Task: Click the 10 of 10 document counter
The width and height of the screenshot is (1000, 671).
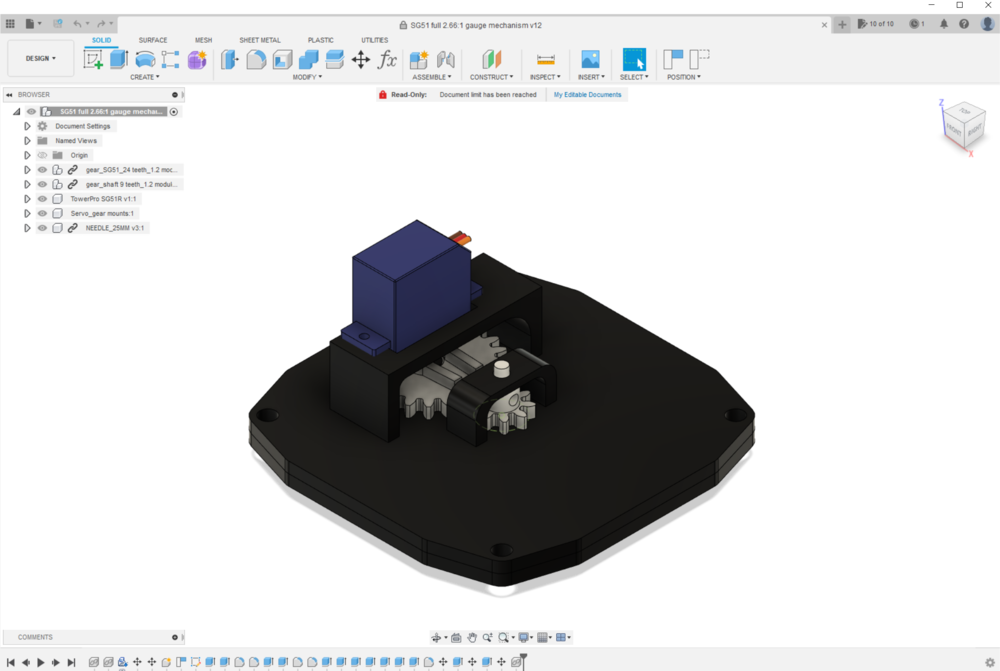Action: pos(876,24)
